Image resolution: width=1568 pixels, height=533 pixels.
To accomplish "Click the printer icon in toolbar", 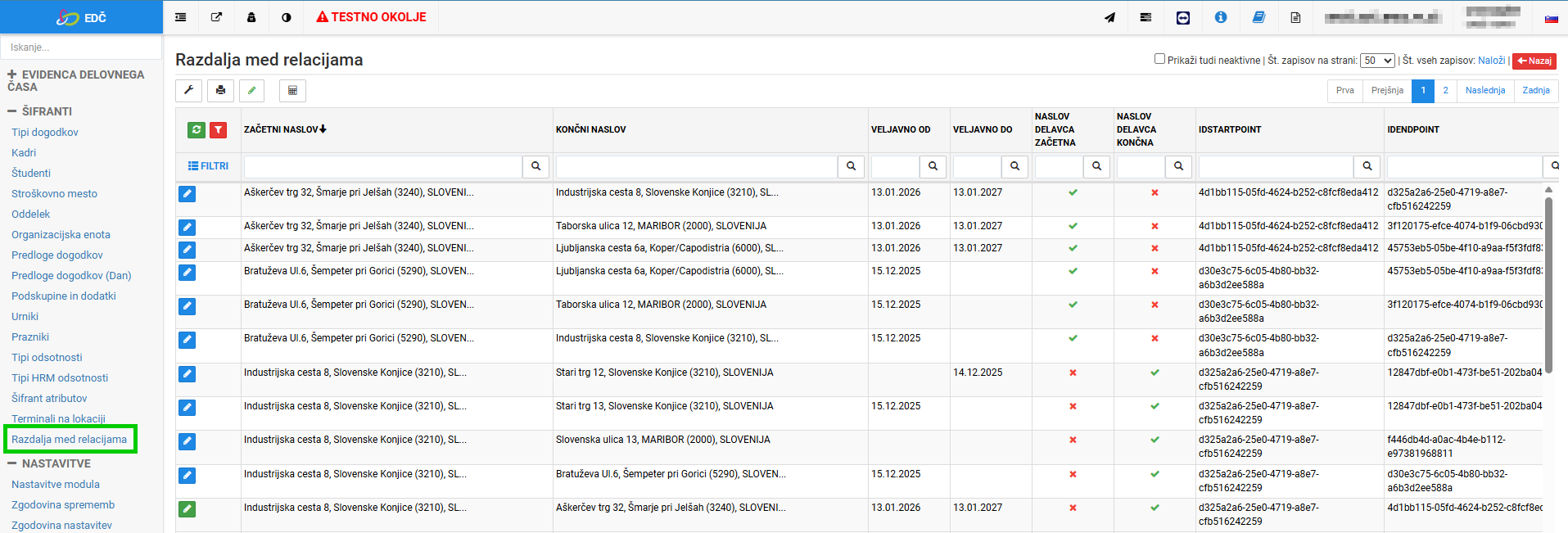I will pyautogui.click(x=220, y=91).
